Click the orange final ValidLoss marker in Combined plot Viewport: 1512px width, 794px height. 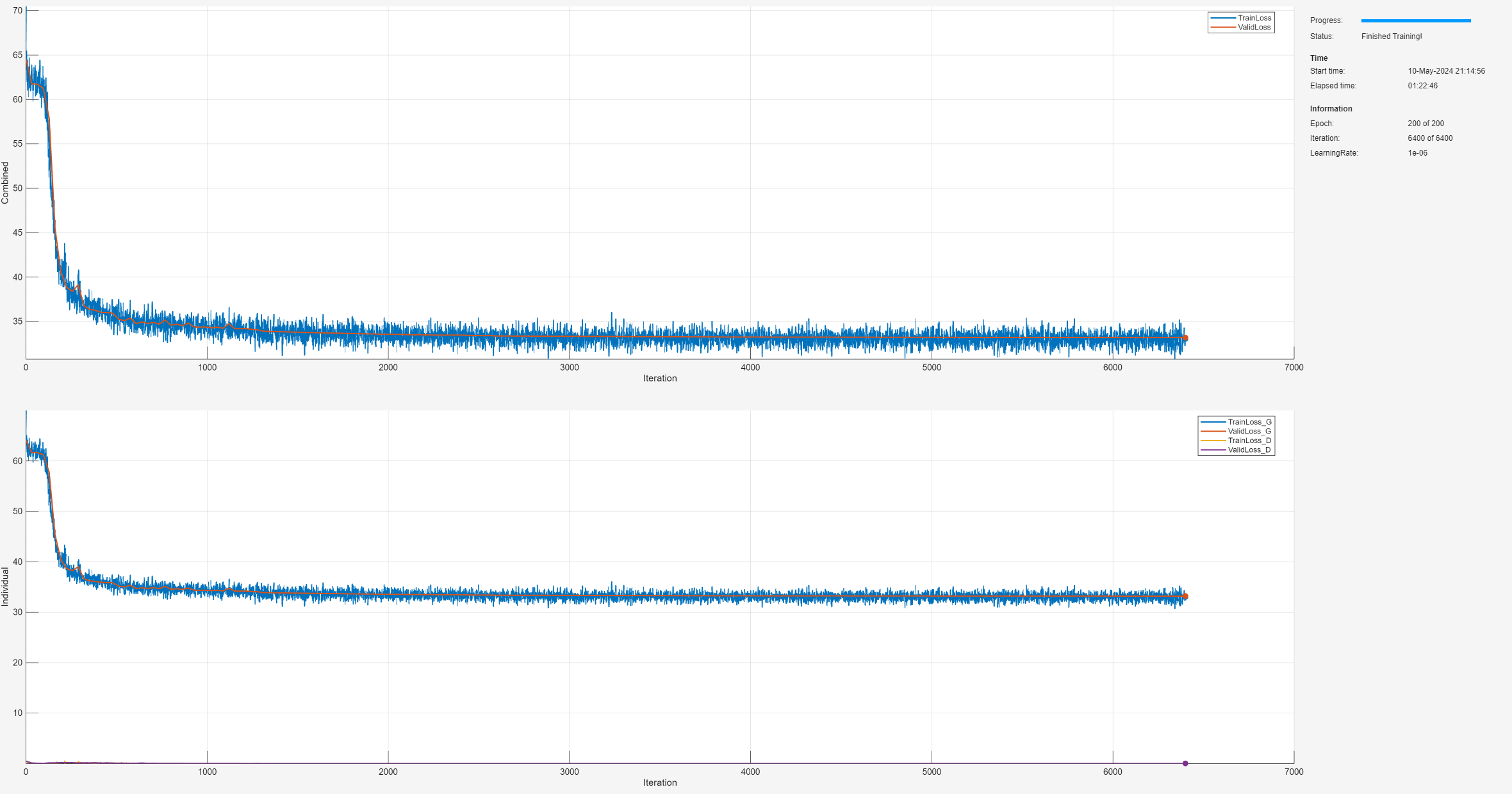[x=1185, y=338]
